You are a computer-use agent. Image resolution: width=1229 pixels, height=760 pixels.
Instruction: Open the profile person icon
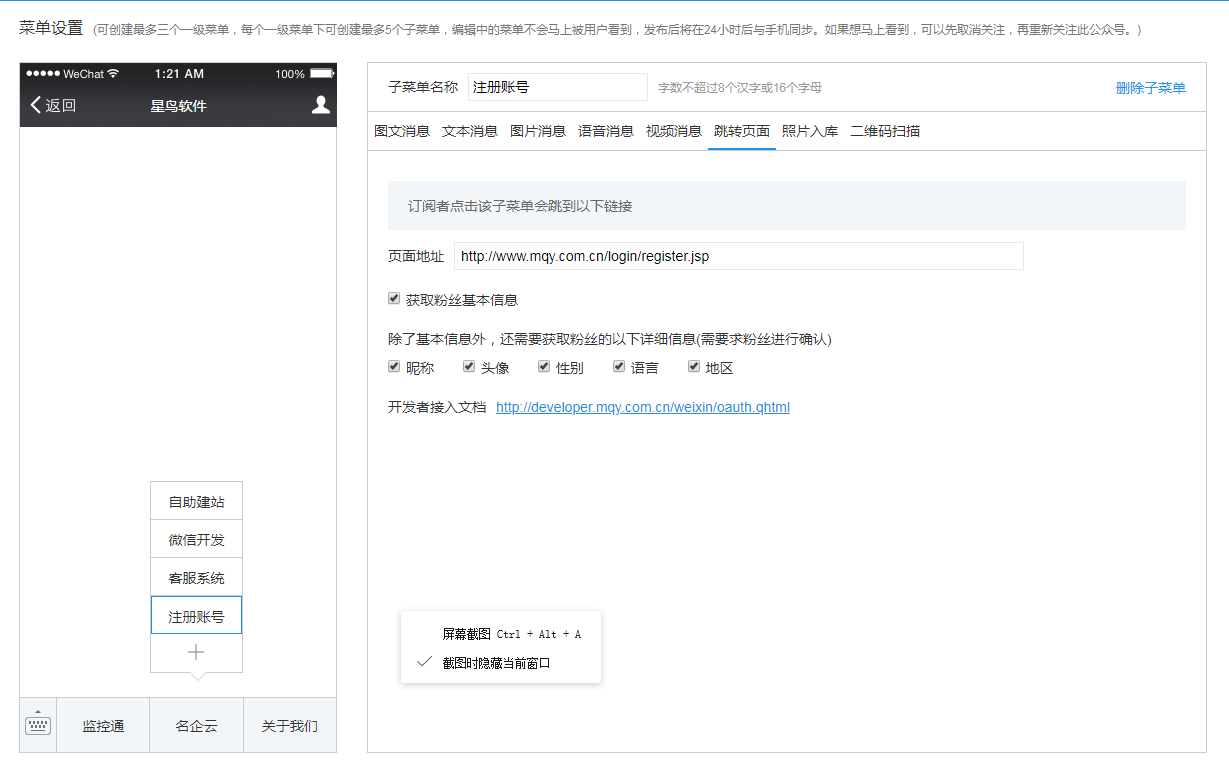(320, 105)
